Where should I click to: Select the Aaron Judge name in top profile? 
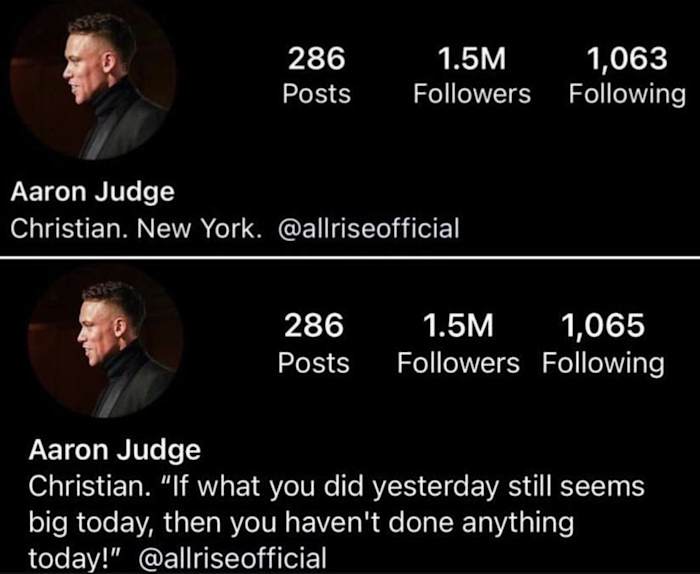92,191
